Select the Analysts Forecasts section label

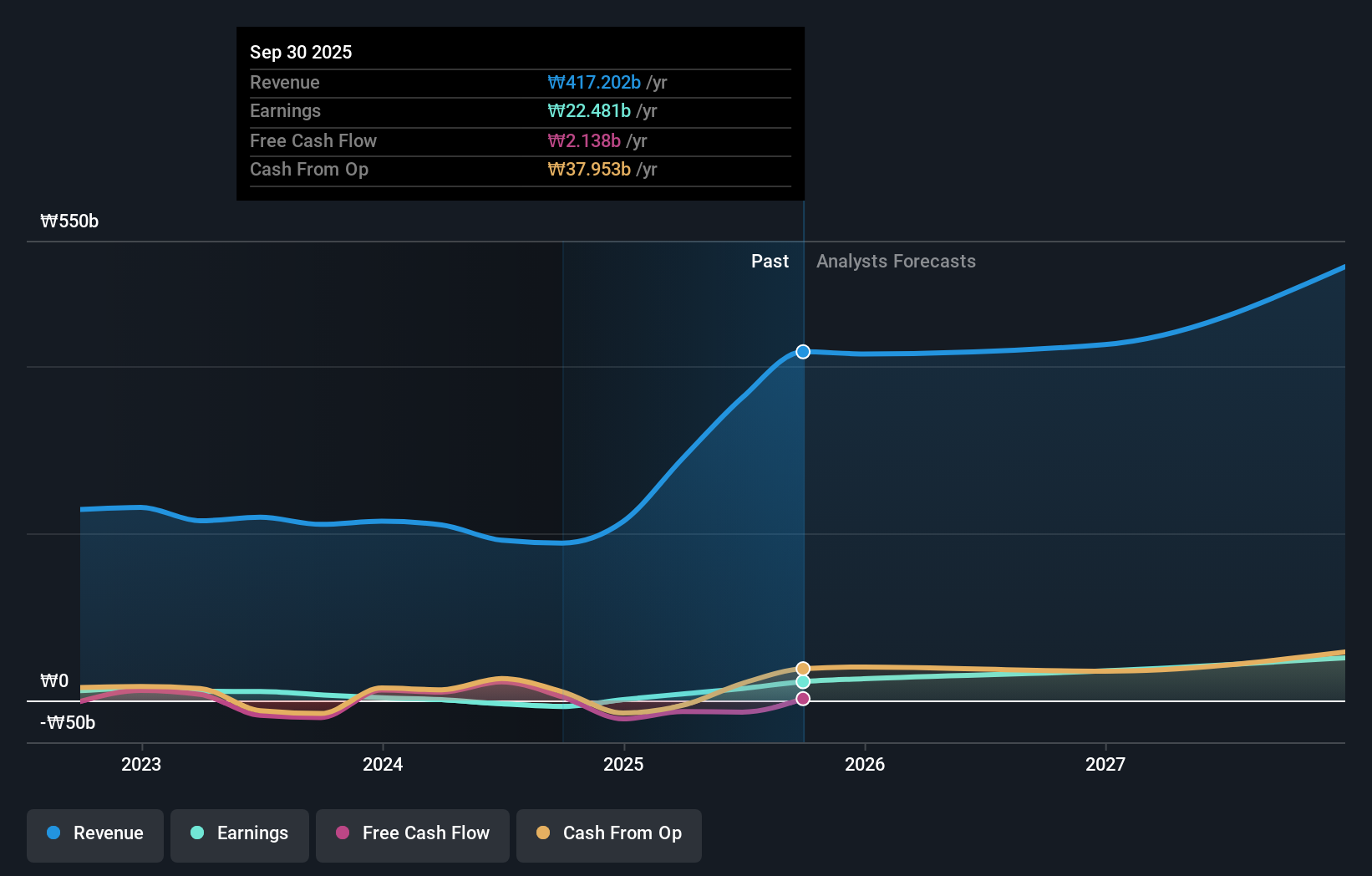(895, 261)
